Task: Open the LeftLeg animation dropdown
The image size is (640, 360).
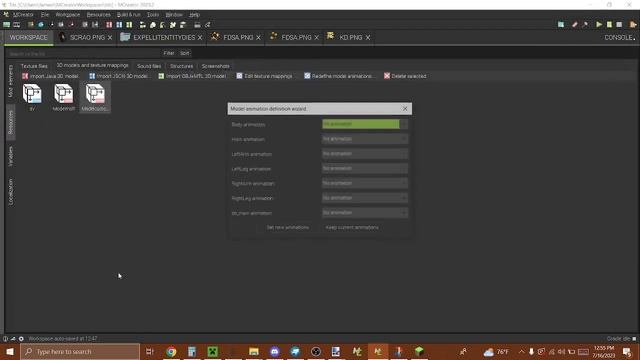Action: [x=364, y=169]
